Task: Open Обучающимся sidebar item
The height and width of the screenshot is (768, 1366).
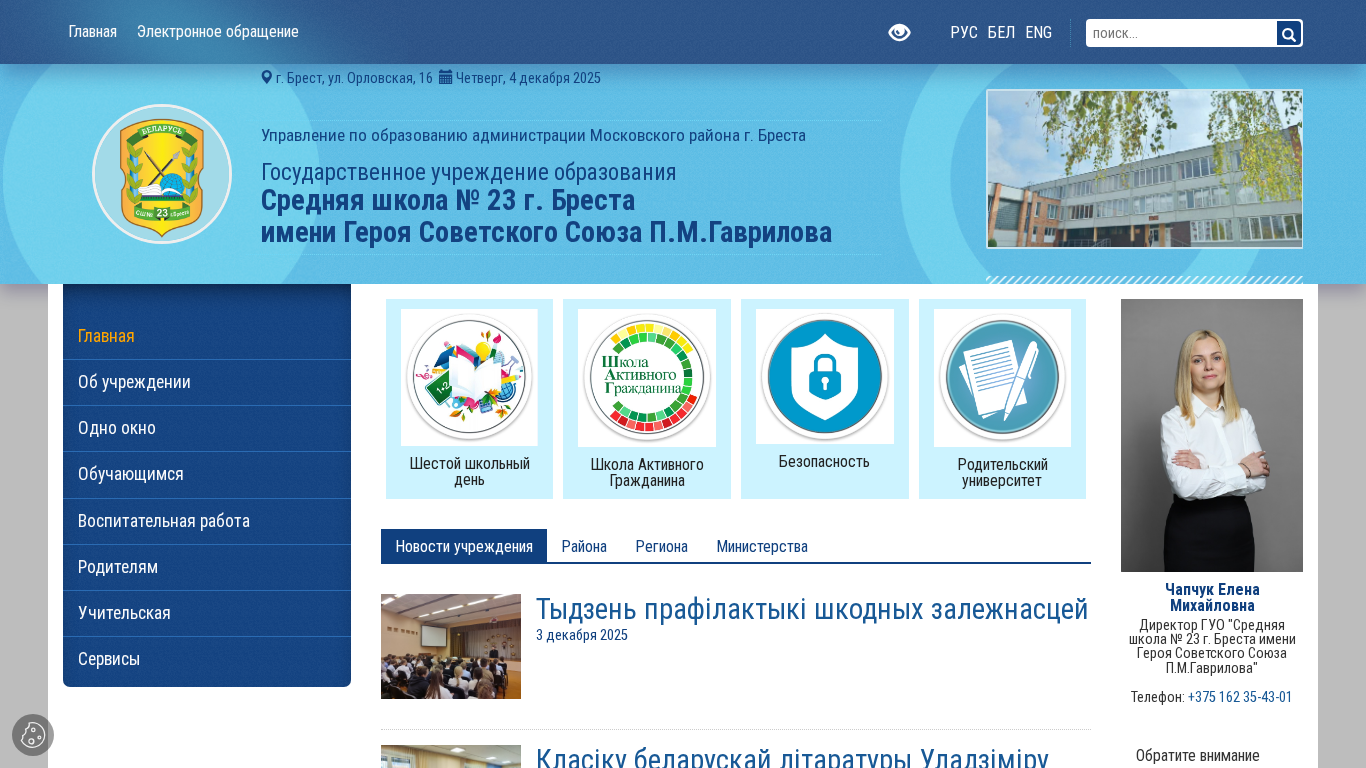Action: click(x=207, y=474)
